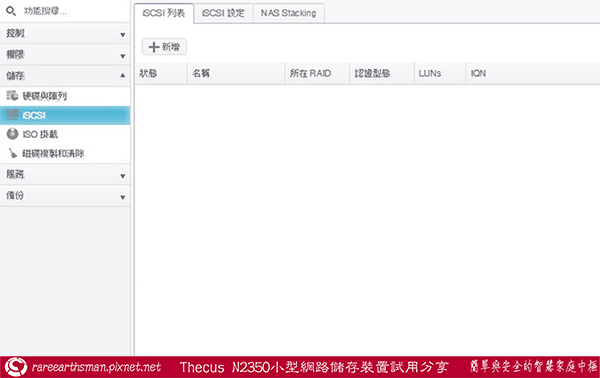Click the IQN column header
The image size is (600, 378).
tap(533, 73)
